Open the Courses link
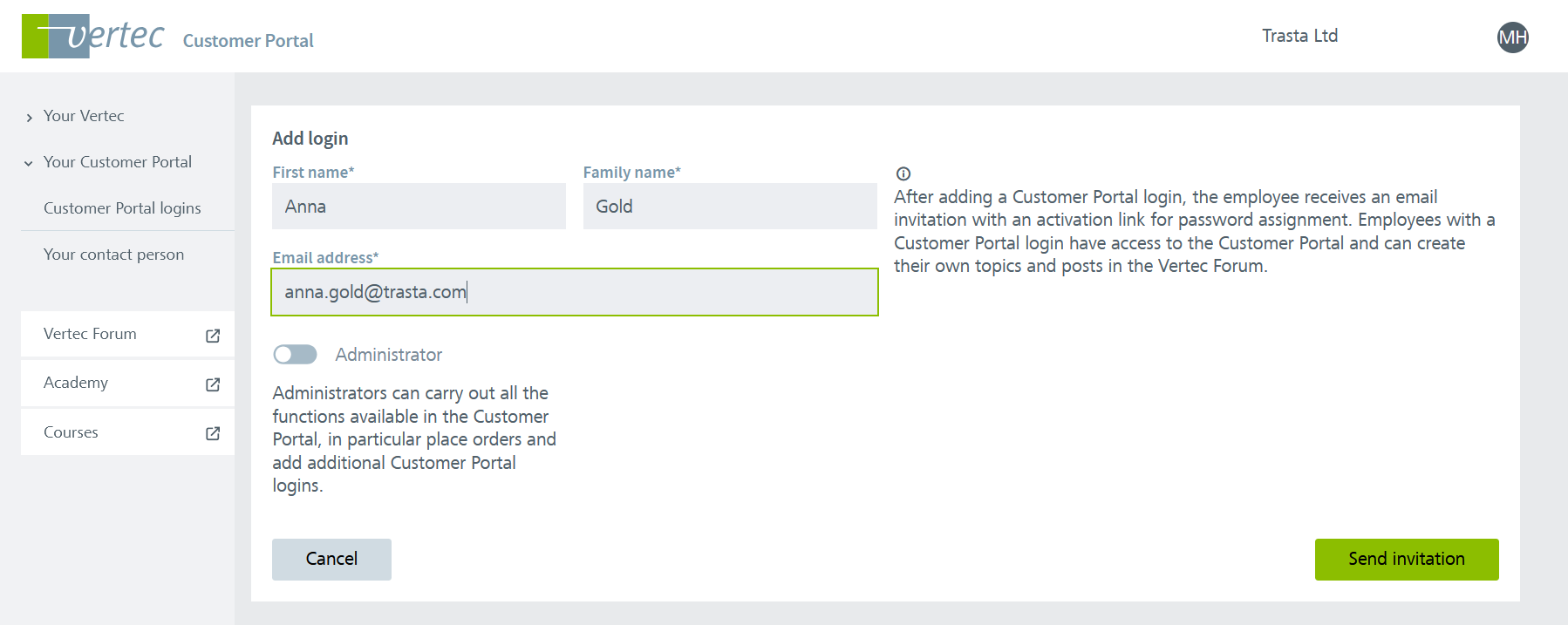 (71, 432)
